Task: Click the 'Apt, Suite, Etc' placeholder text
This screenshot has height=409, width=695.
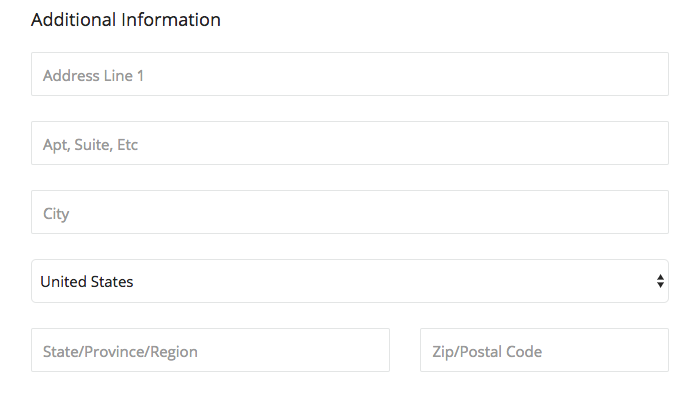Action: pos(90,144)
